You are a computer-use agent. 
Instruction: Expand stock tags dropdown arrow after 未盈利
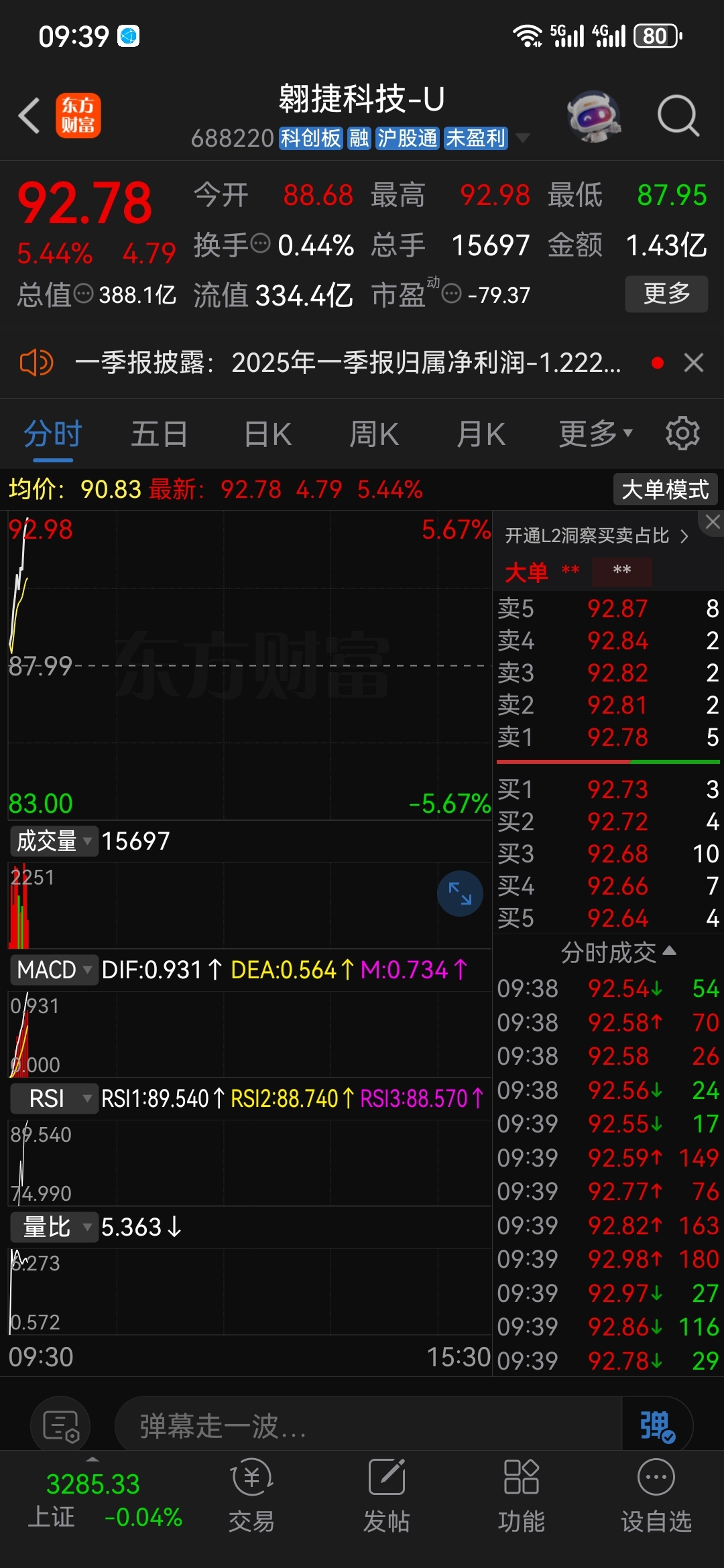[523, 138]
